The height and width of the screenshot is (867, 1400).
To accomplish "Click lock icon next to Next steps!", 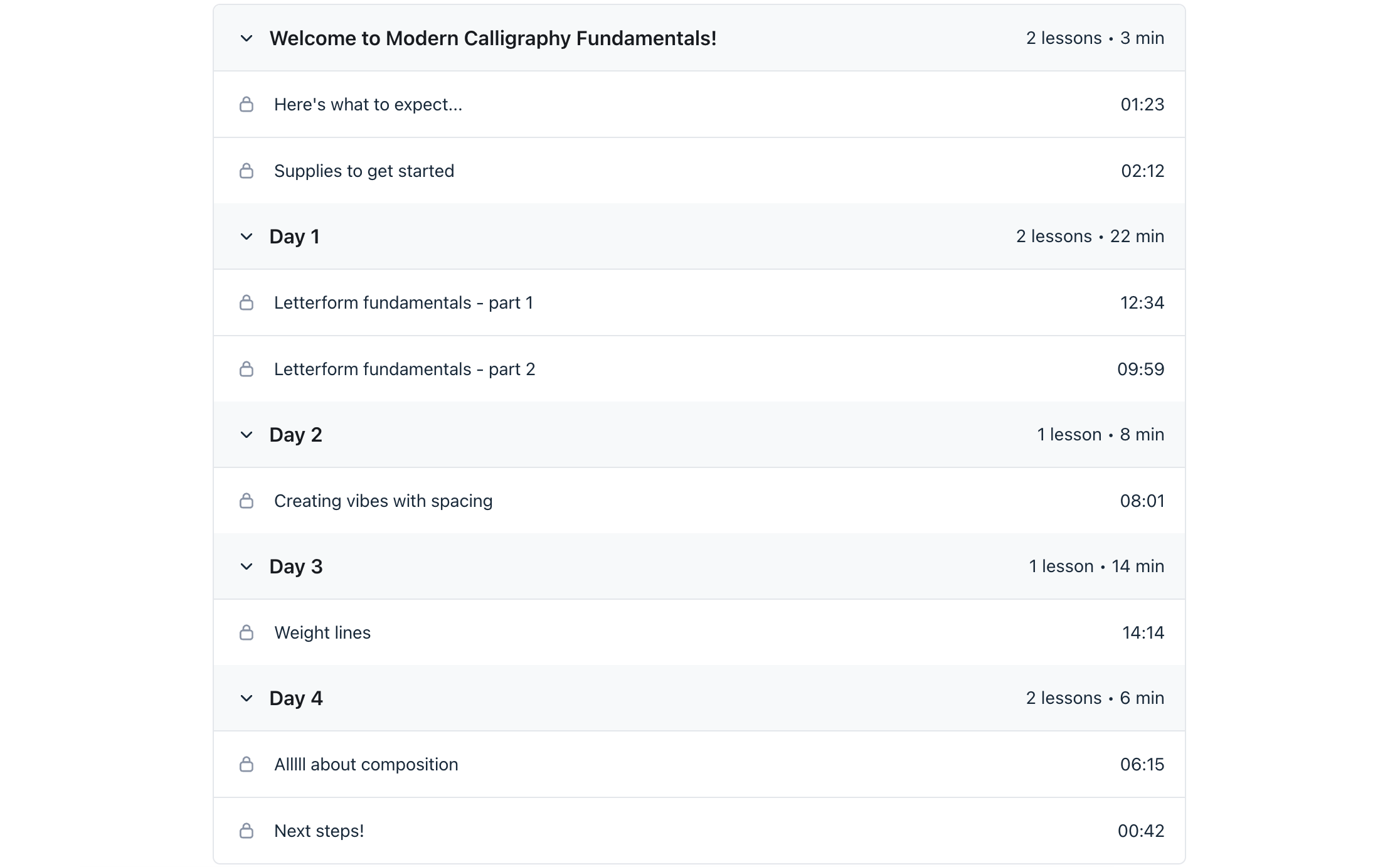I will (247, 831).
